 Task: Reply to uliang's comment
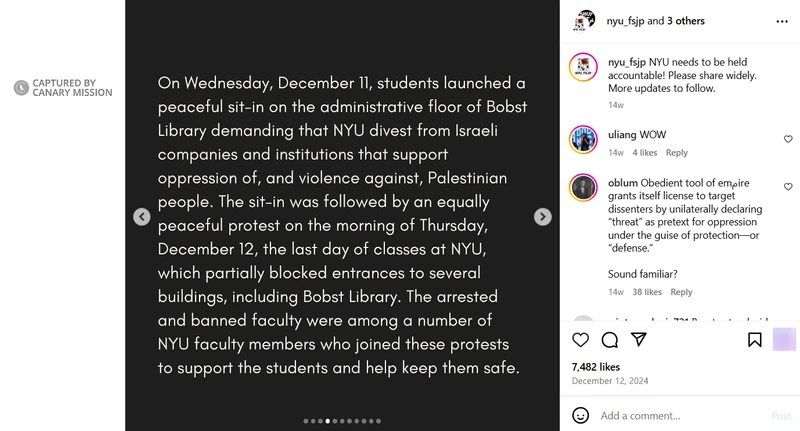click(x=677, y=153)
